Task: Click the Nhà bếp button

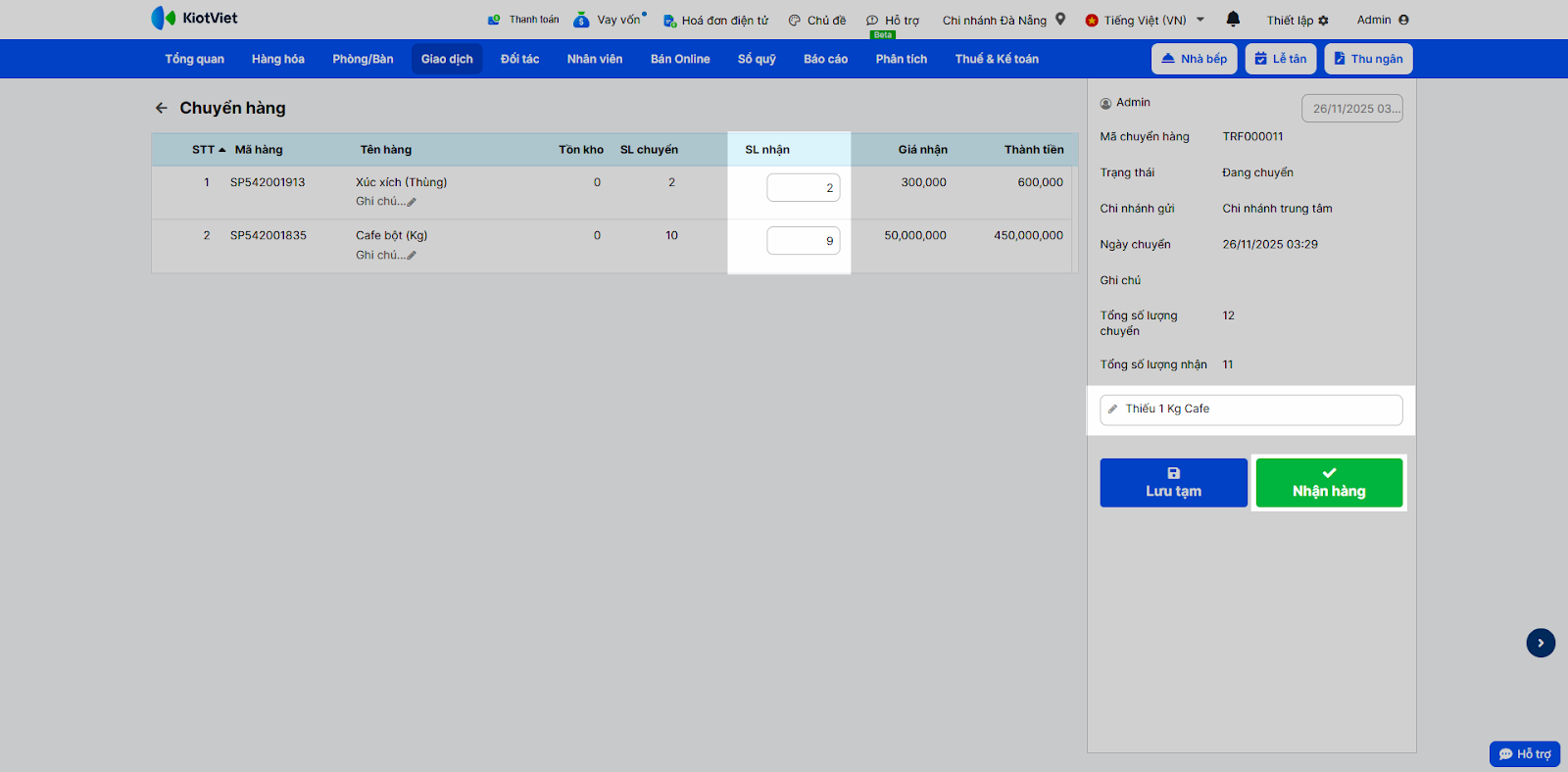Action: (x=1195, y=59)
